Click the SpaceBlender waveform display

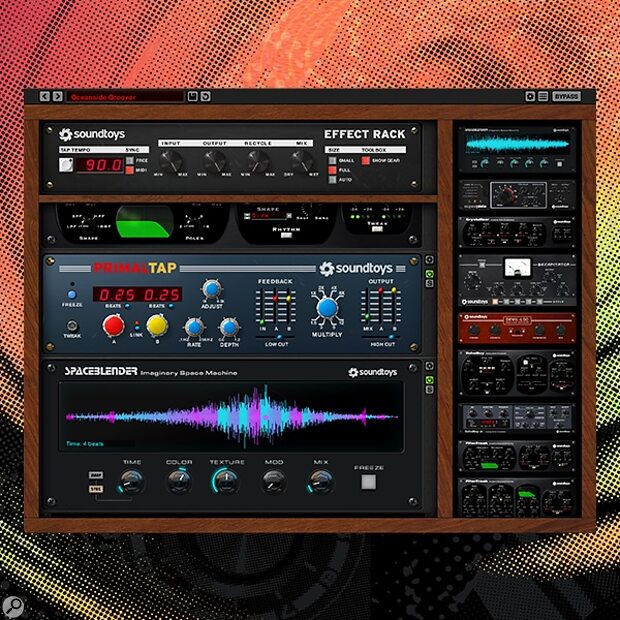click(231, 417)
